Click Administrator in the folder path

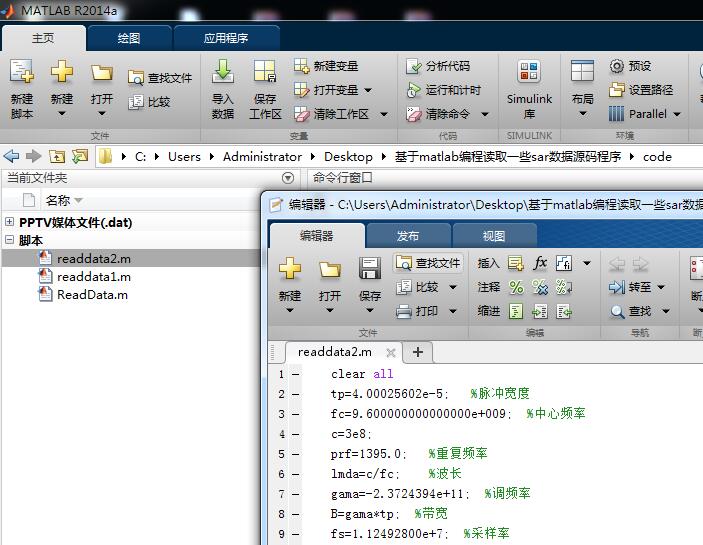(x=262, y=157)
